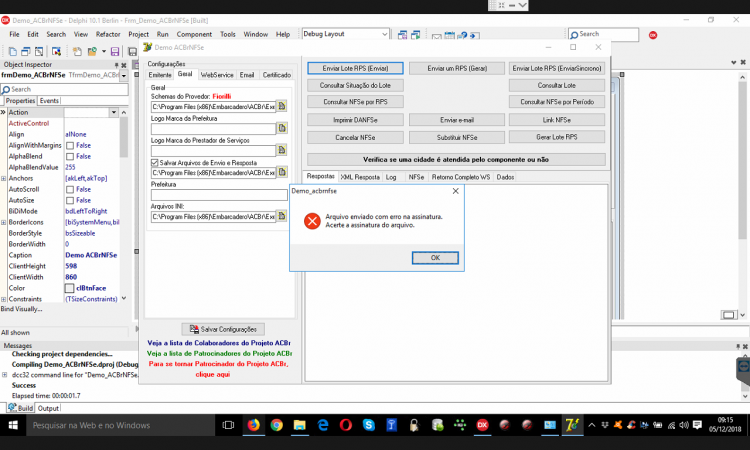Viewport: 750px width, 450px height.
Task: Expand the Constraints property
Action: (x=3, y=299)
